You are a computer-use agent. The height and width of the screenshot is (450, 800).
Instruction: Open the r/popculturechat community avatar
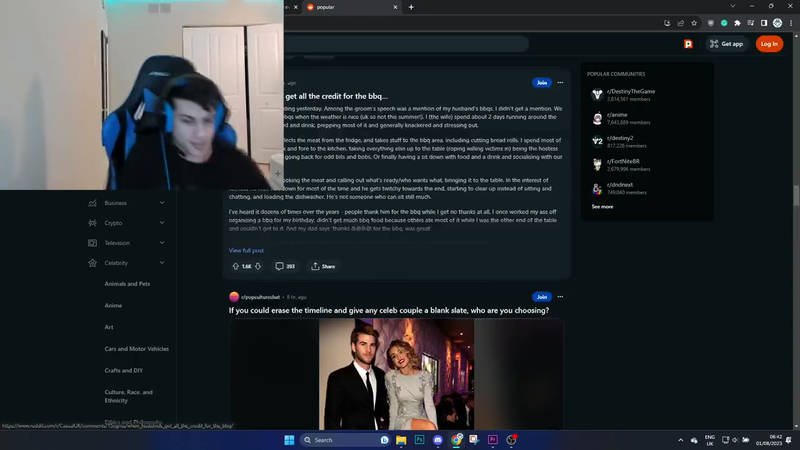(234, 297)
